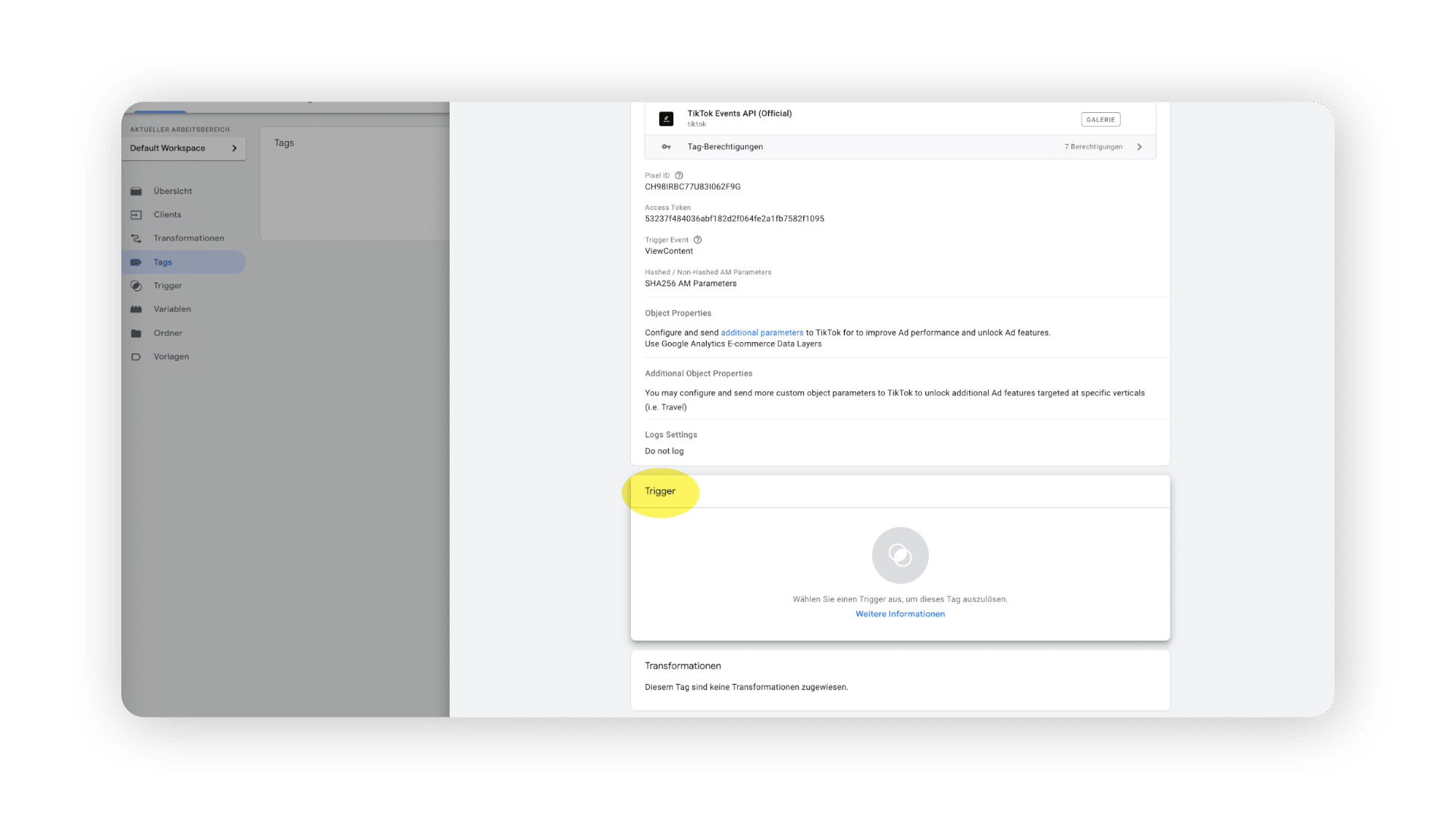Click the Transformationen card heading
Viewport: 1456px width, 819px height.
(682, 666)
